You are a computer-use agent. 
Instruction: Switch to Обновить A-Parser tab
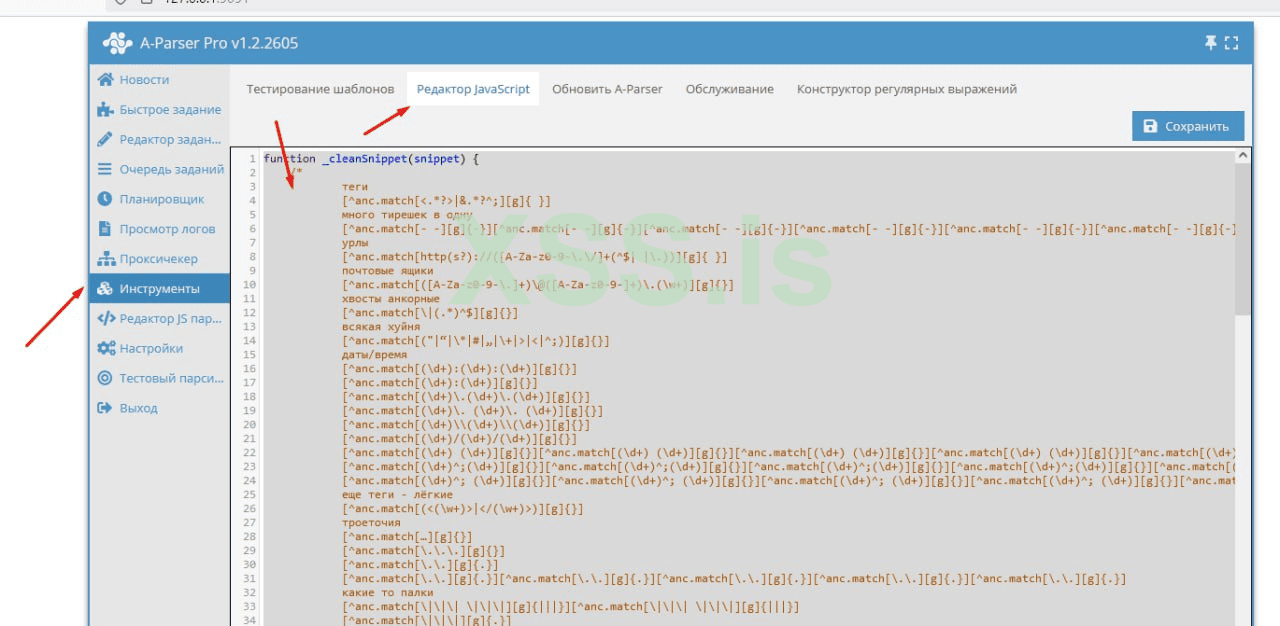click(x=607, y=89)
